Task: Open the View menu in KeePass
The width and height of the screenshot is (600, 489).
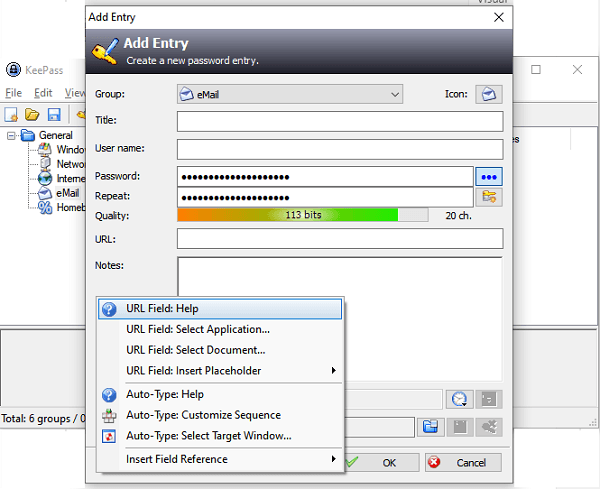Action: click(x=74, y=93)
